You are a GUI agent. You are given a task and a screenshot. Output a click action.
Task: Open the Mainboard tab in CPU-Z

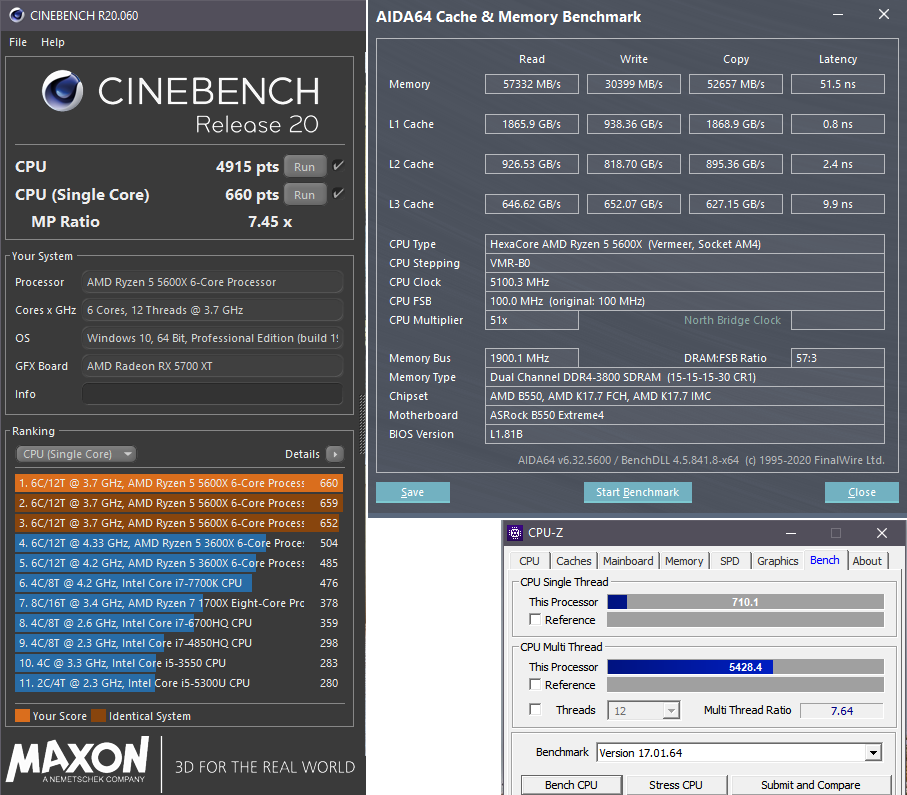pyautogui.click(x=628, y=561)
